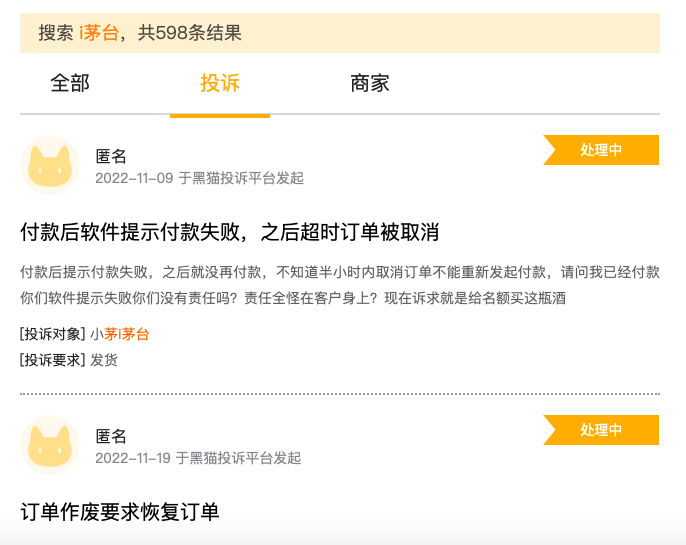This screenshot has height=545, width=686.
Task: Switch to the 全部 tab
Action: click(x=70, y=83)
